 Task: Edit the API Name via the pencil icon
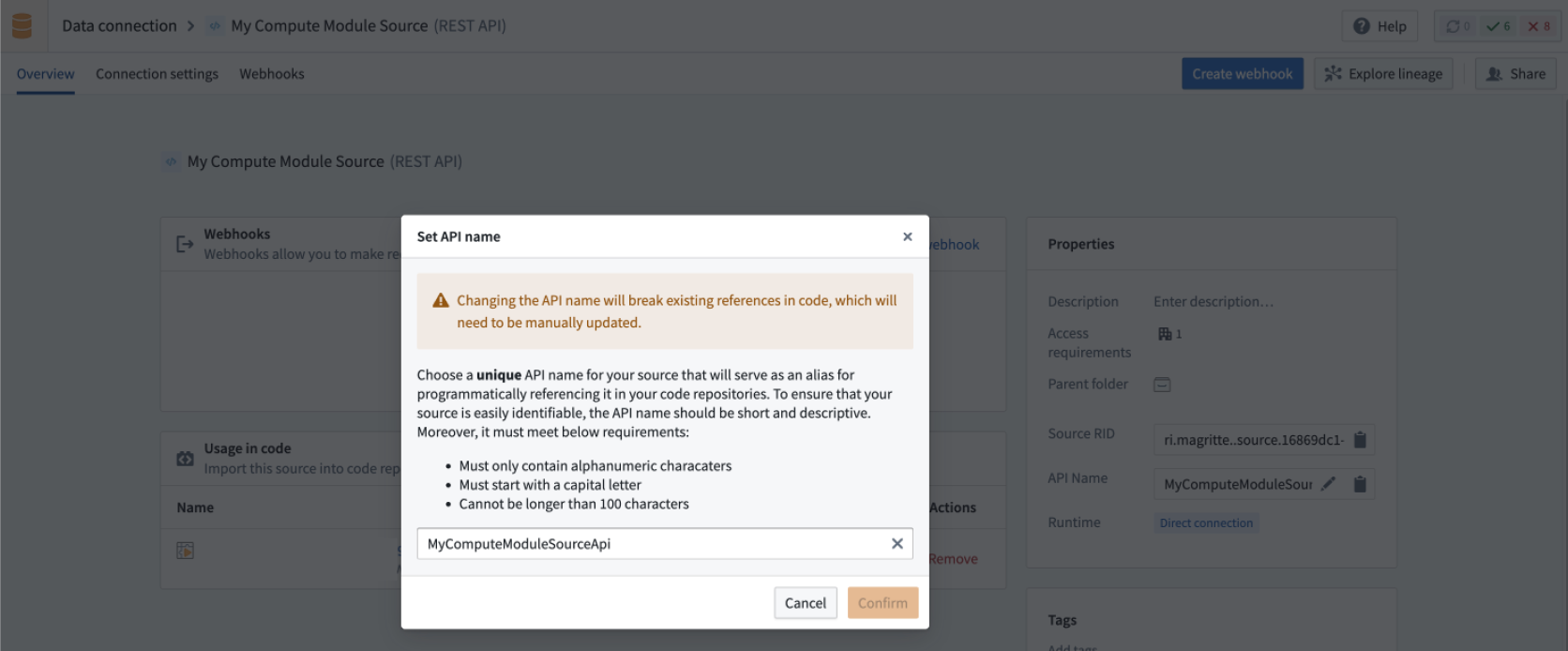1328,483
